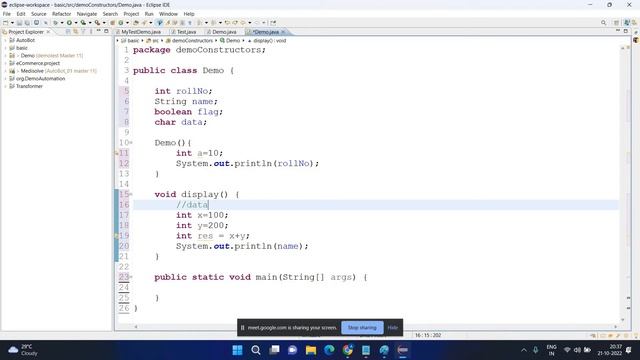640x360 pixels.
Task: Click Stop sharing button
Action: [x=362, y=328]
